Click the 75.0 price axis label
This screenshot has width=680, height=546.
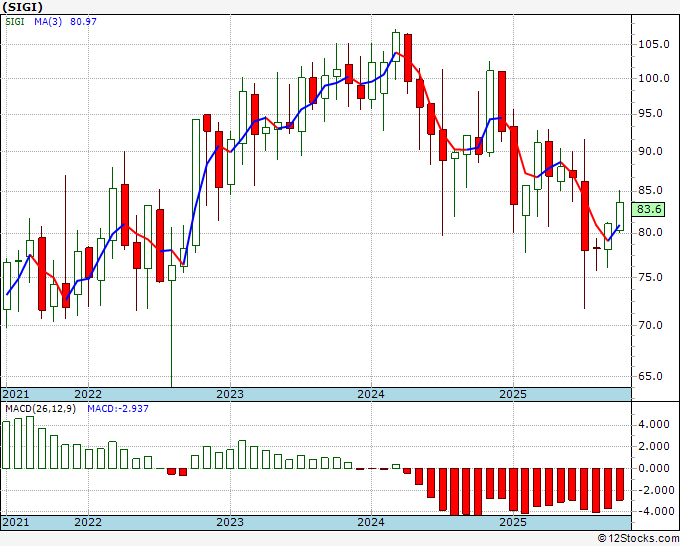pyautogui.click(x=651, y=277)
